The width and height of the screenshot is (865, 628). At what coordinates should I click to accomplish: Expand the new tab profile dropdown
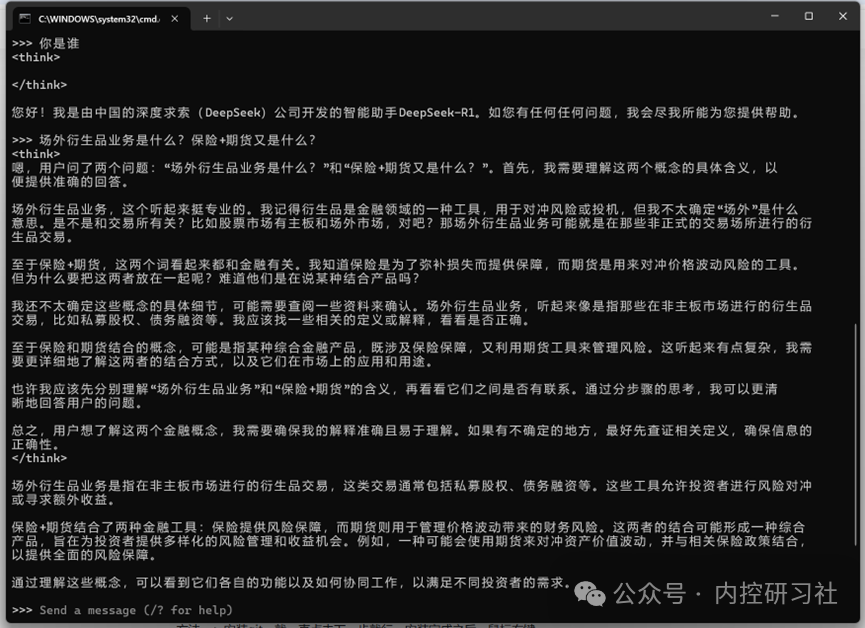pyautogui.click(x=229, y=19)
